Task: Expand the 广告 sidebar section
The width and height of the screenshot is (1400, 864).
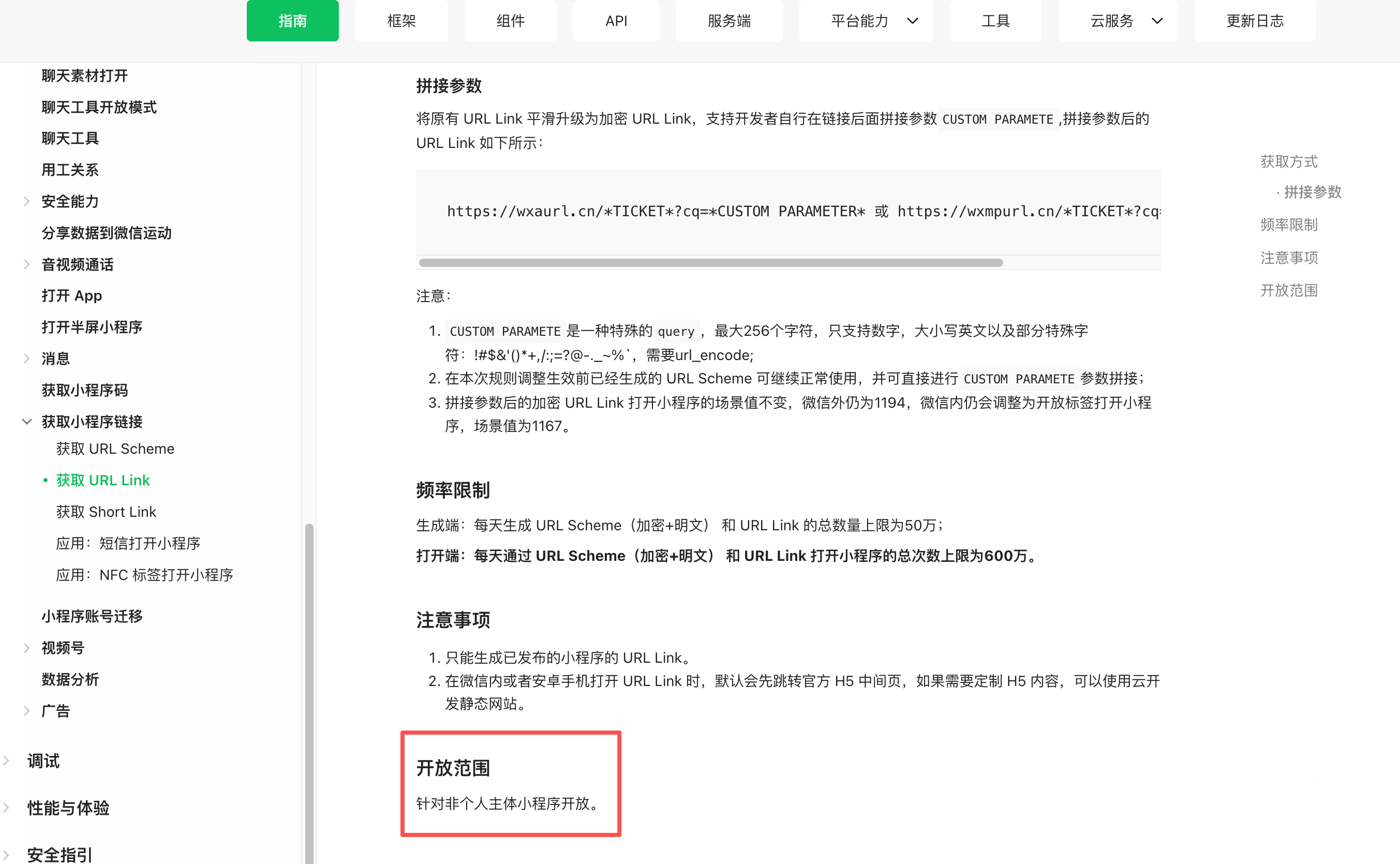Action: pyautogui.click(x=26, y=711)
